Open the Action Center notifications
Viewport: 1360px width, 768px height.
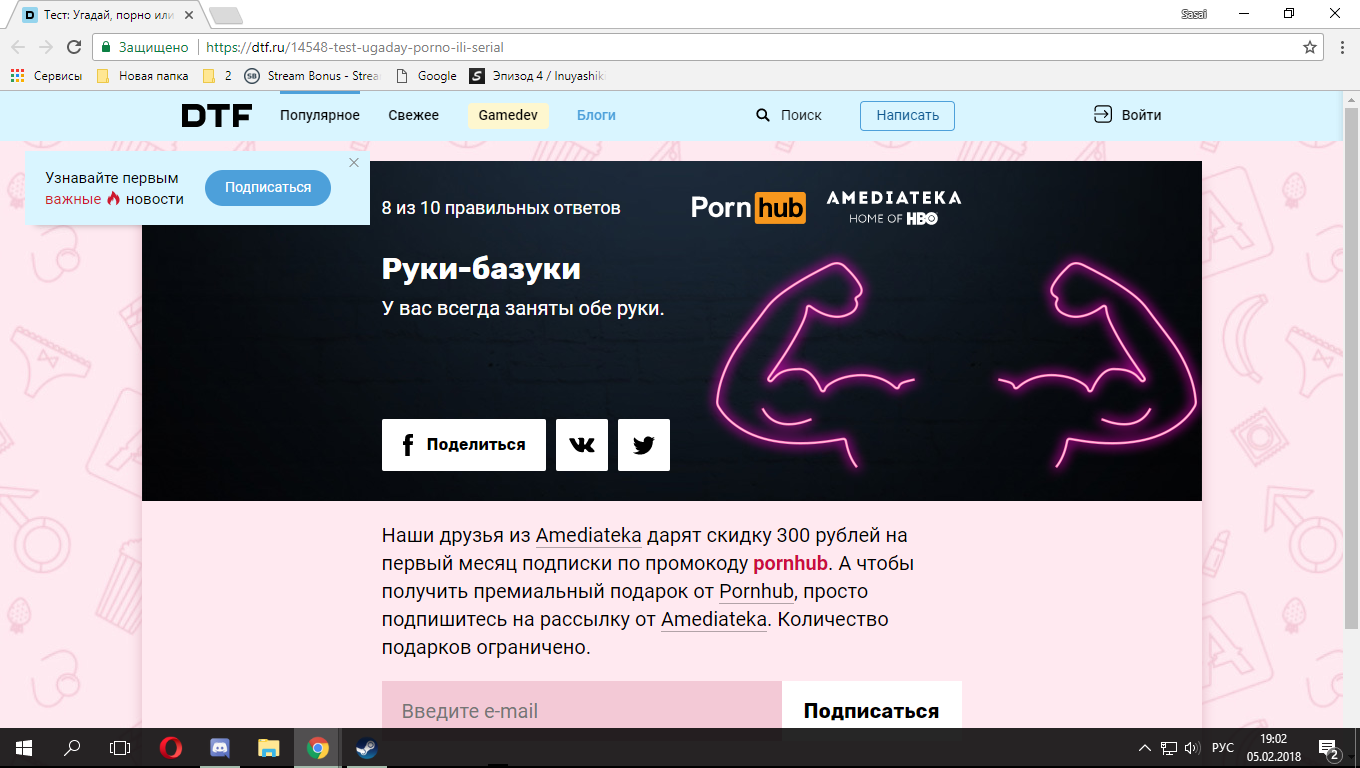[x=1329, y=748]
